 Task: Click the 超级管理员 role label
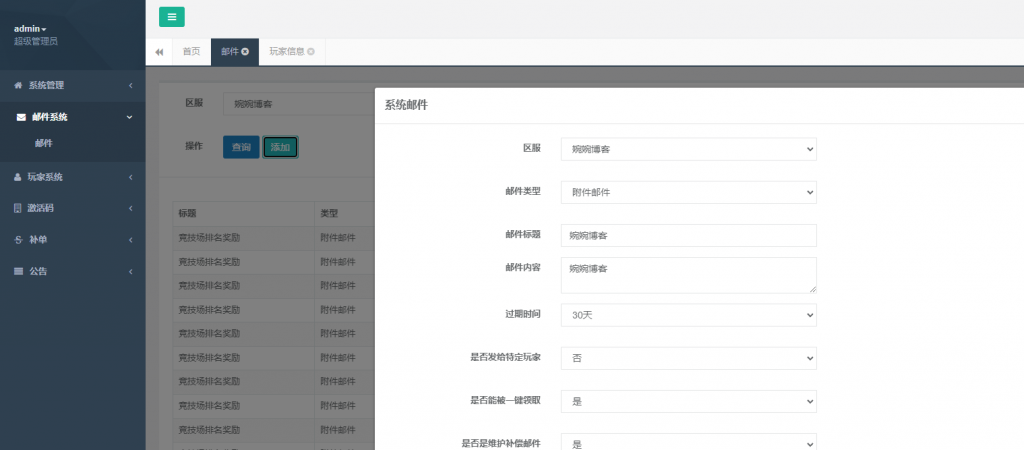click(35, 41)
